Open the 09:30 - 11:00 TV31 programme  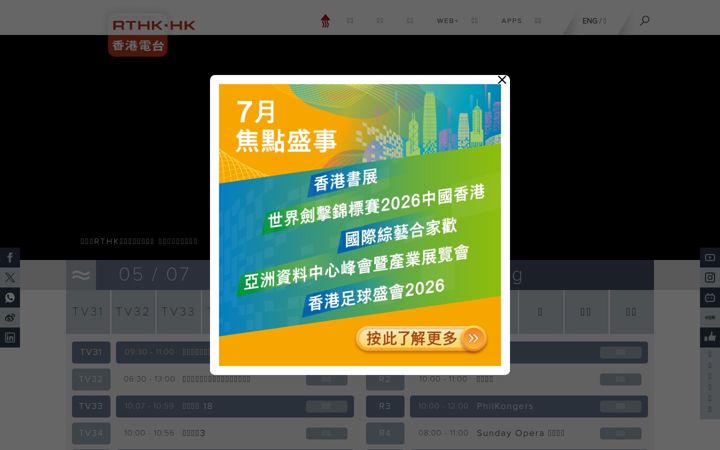(x=163, y=352)
